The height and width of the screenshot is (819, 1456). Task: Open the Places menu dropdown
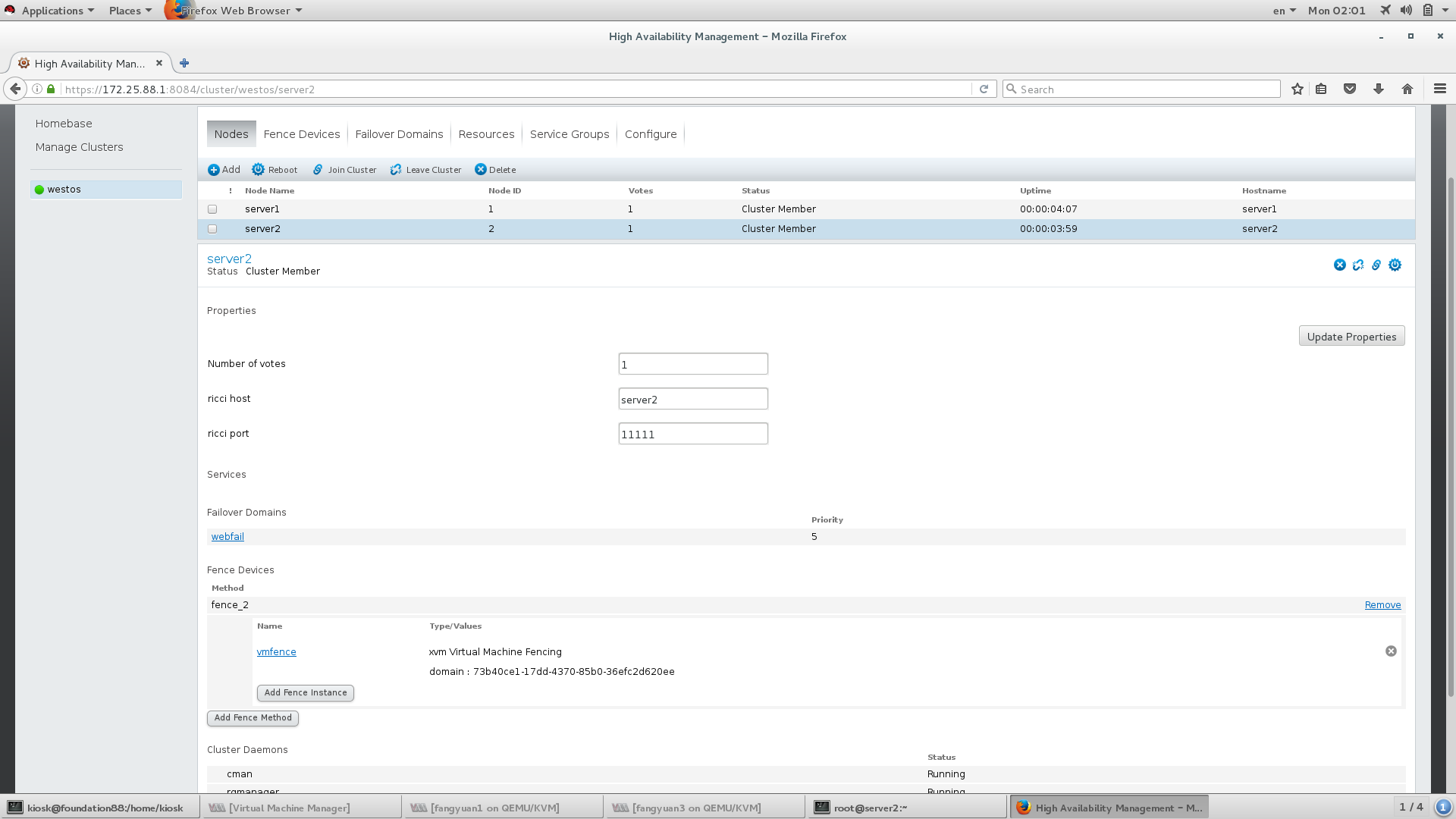(x=130, y=11)
